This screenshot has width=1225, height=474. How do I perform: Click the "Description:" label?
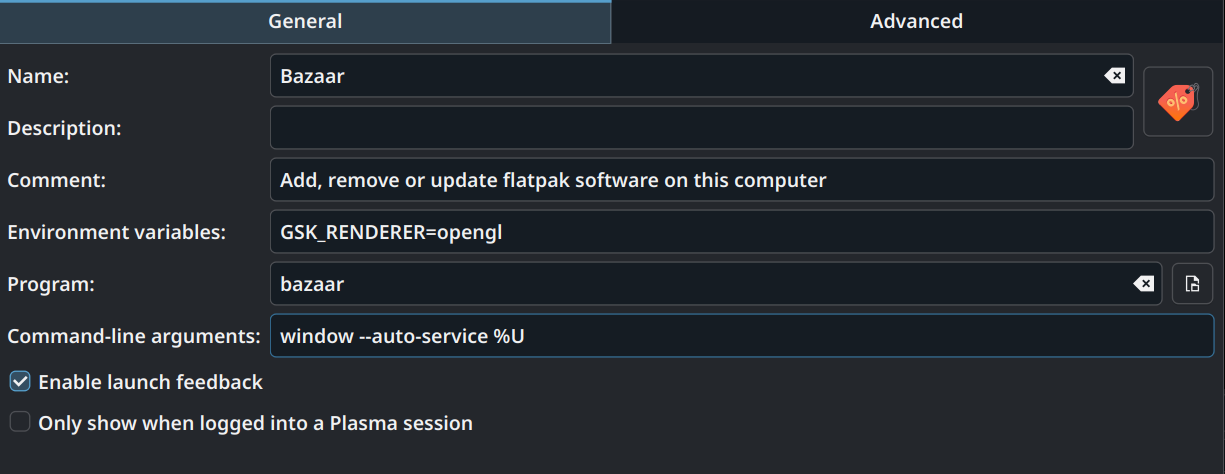[x=64, y=128]
